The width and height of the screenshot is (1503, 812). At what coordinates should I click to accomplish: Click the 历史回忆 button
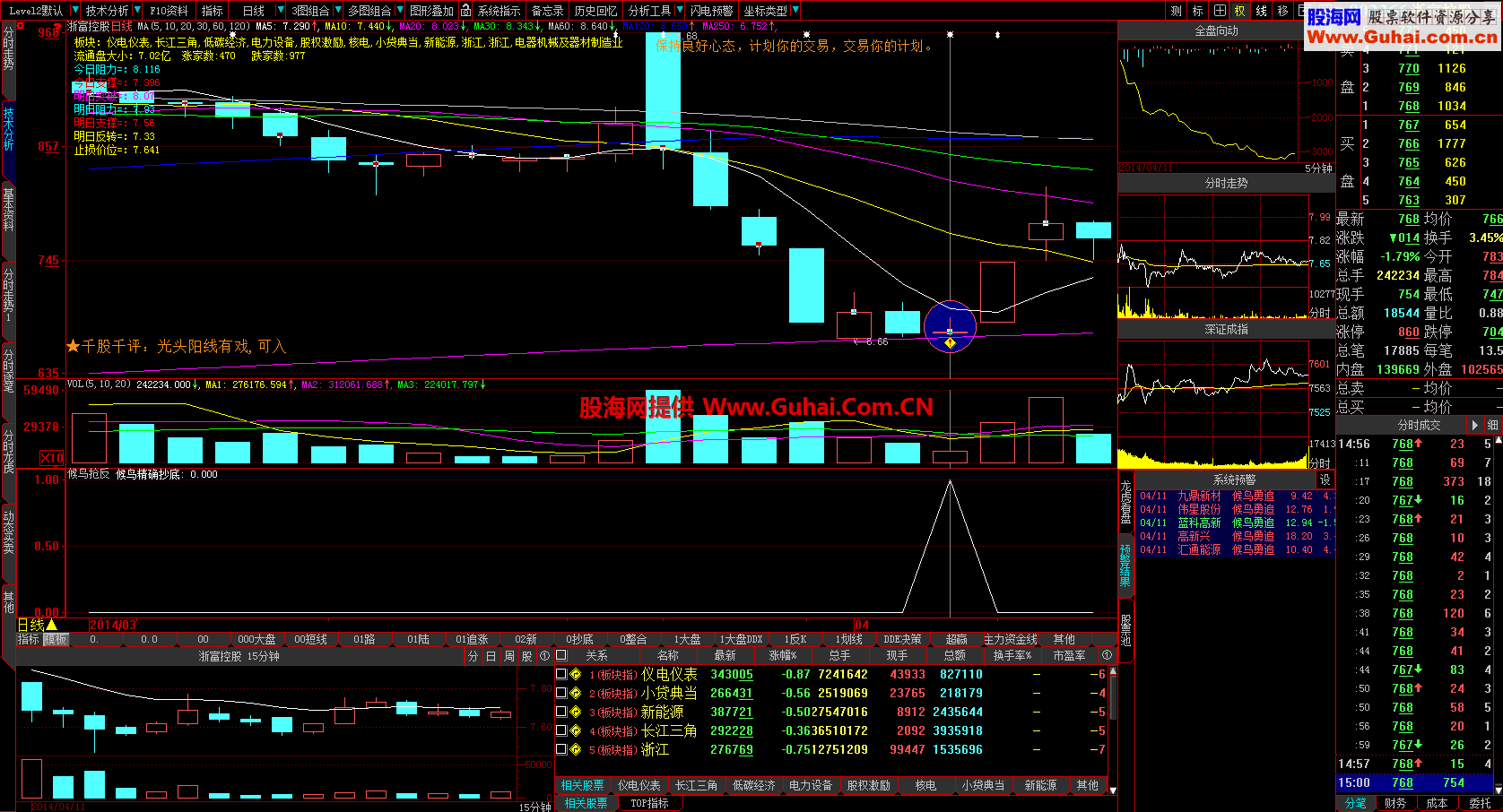pos(595,11)
